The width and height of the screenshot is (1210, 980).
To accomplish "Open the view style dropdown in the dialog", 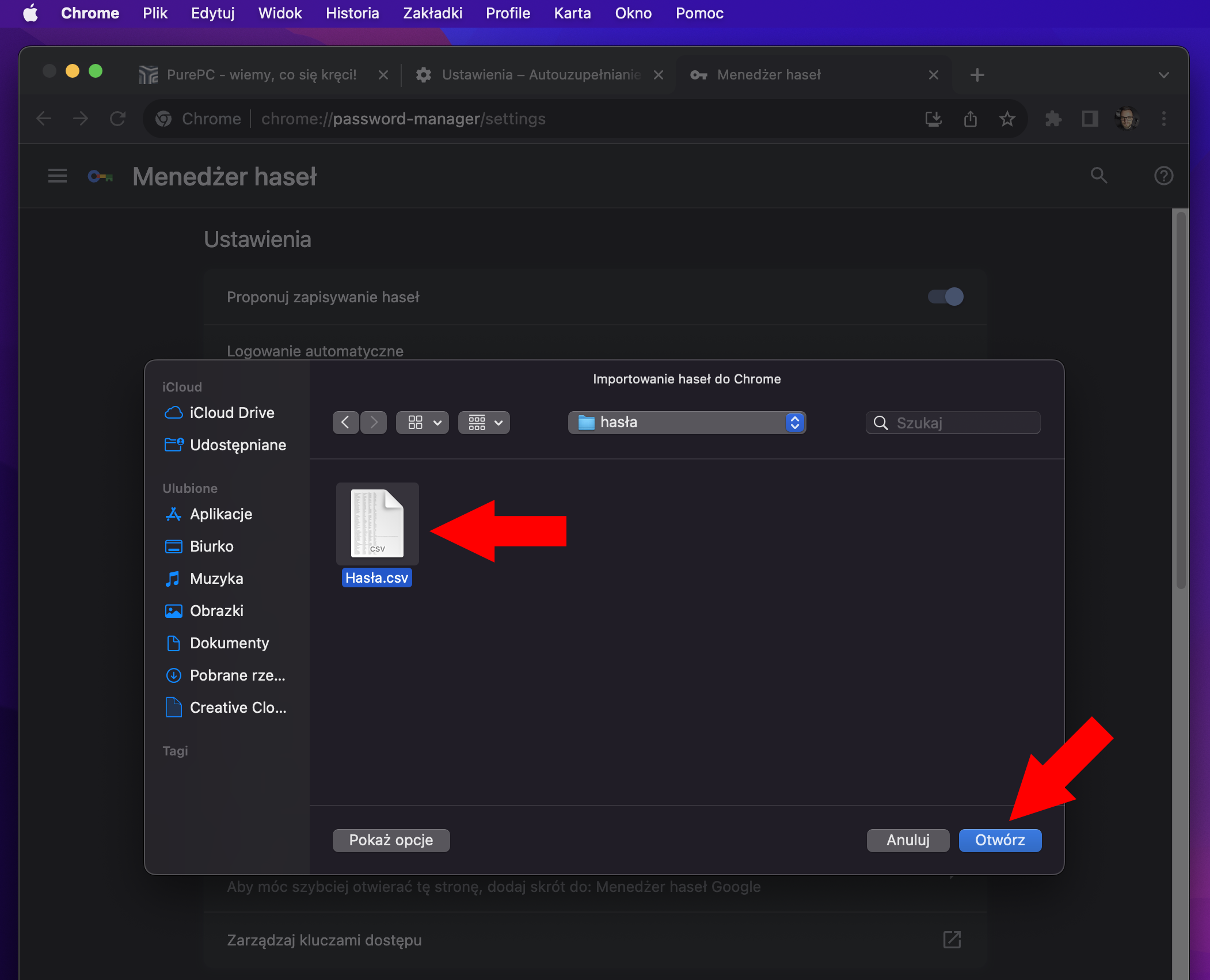I will tap(422, 422).
